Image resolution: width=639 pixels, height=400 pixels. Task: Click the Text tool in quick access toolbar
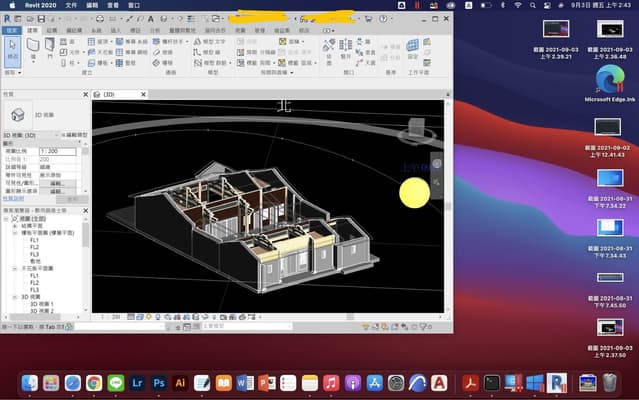pyautogui.click(x=151, y=19)
